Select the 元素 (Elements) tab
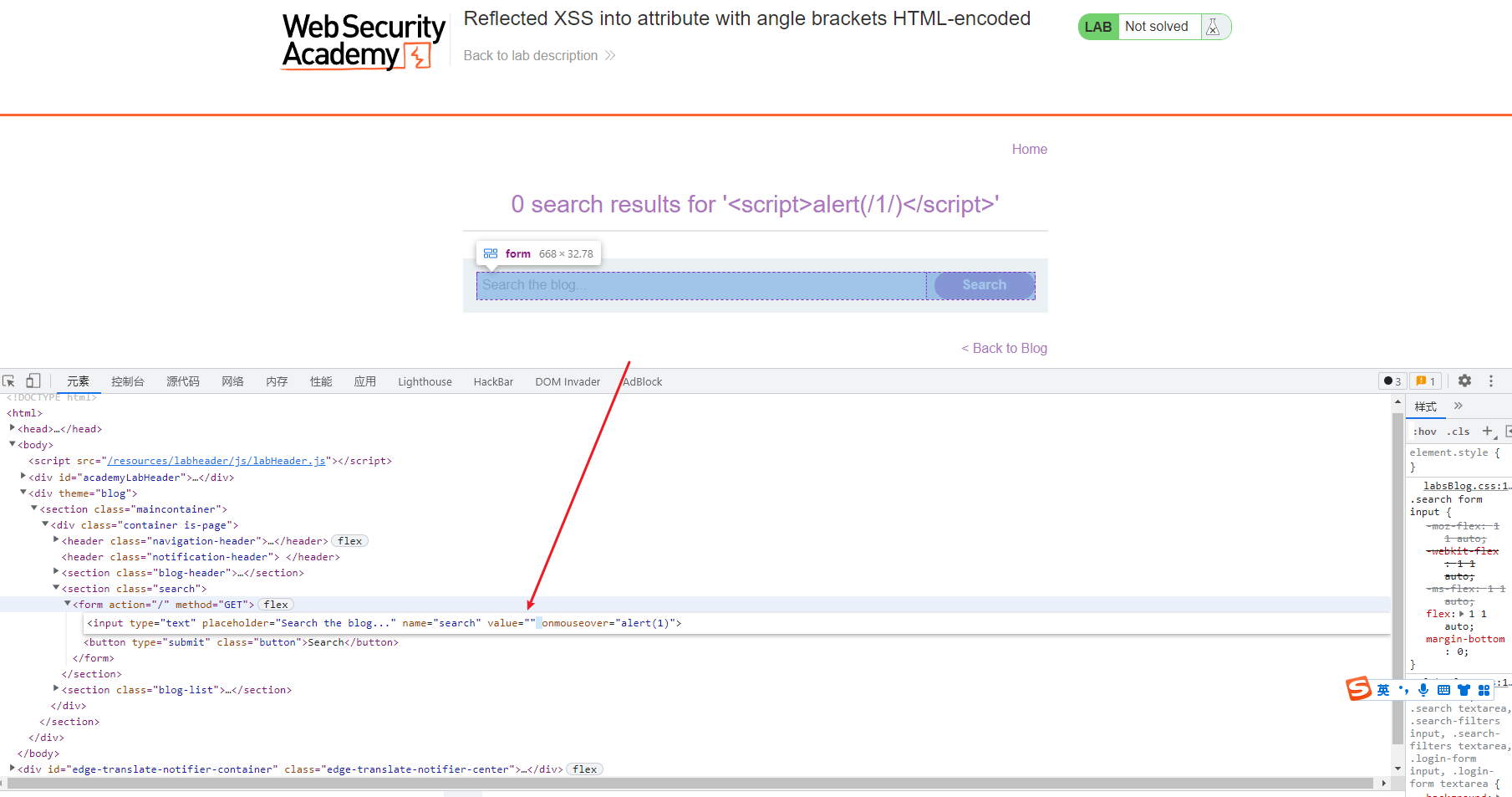Image resolution: width=1512 pixels, height=797 pixels. click(78, 381)
